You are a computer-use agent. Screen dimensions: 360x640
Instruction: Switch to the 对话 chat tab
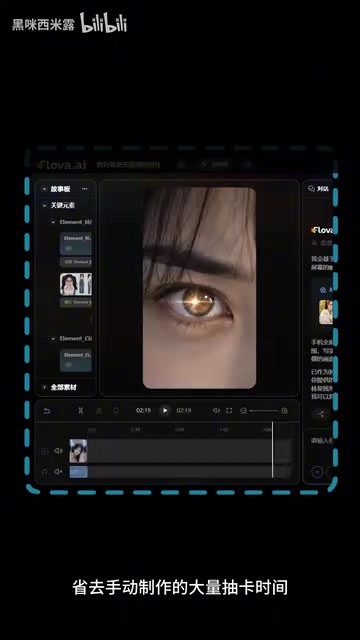318,189
